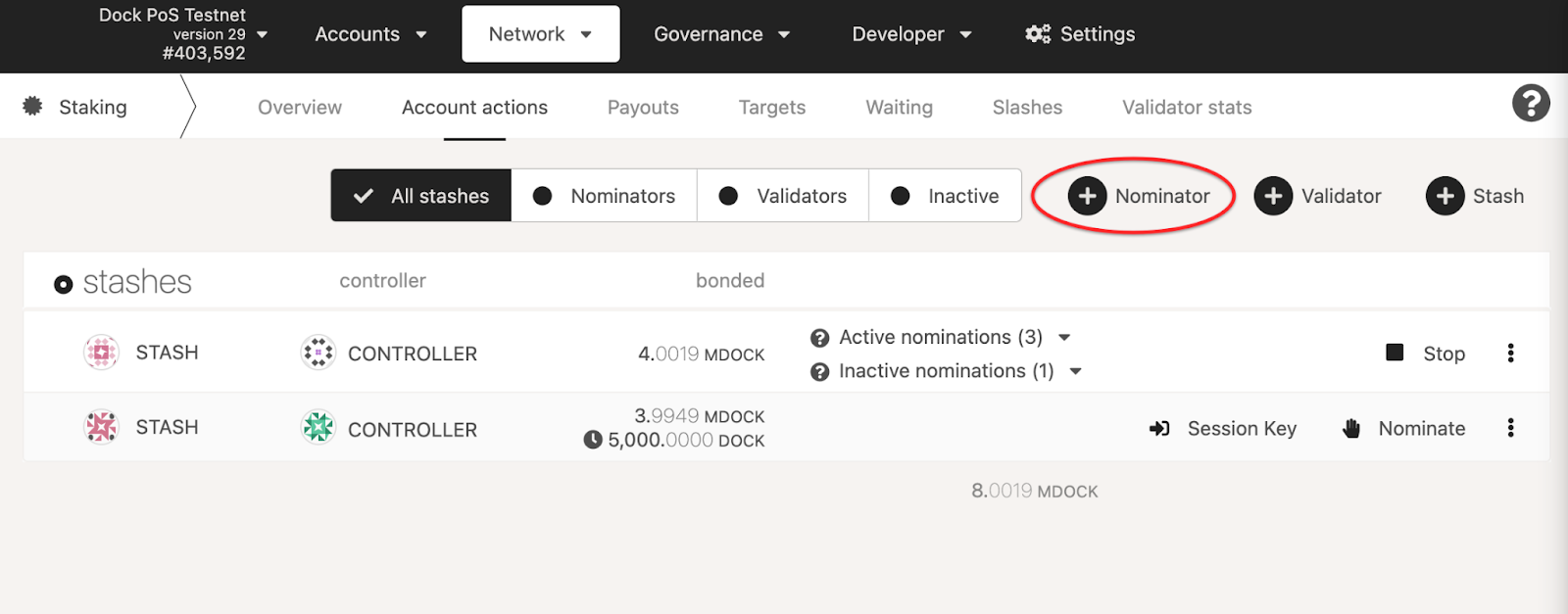Click the plus icon for Stash

pos(1445,196)
